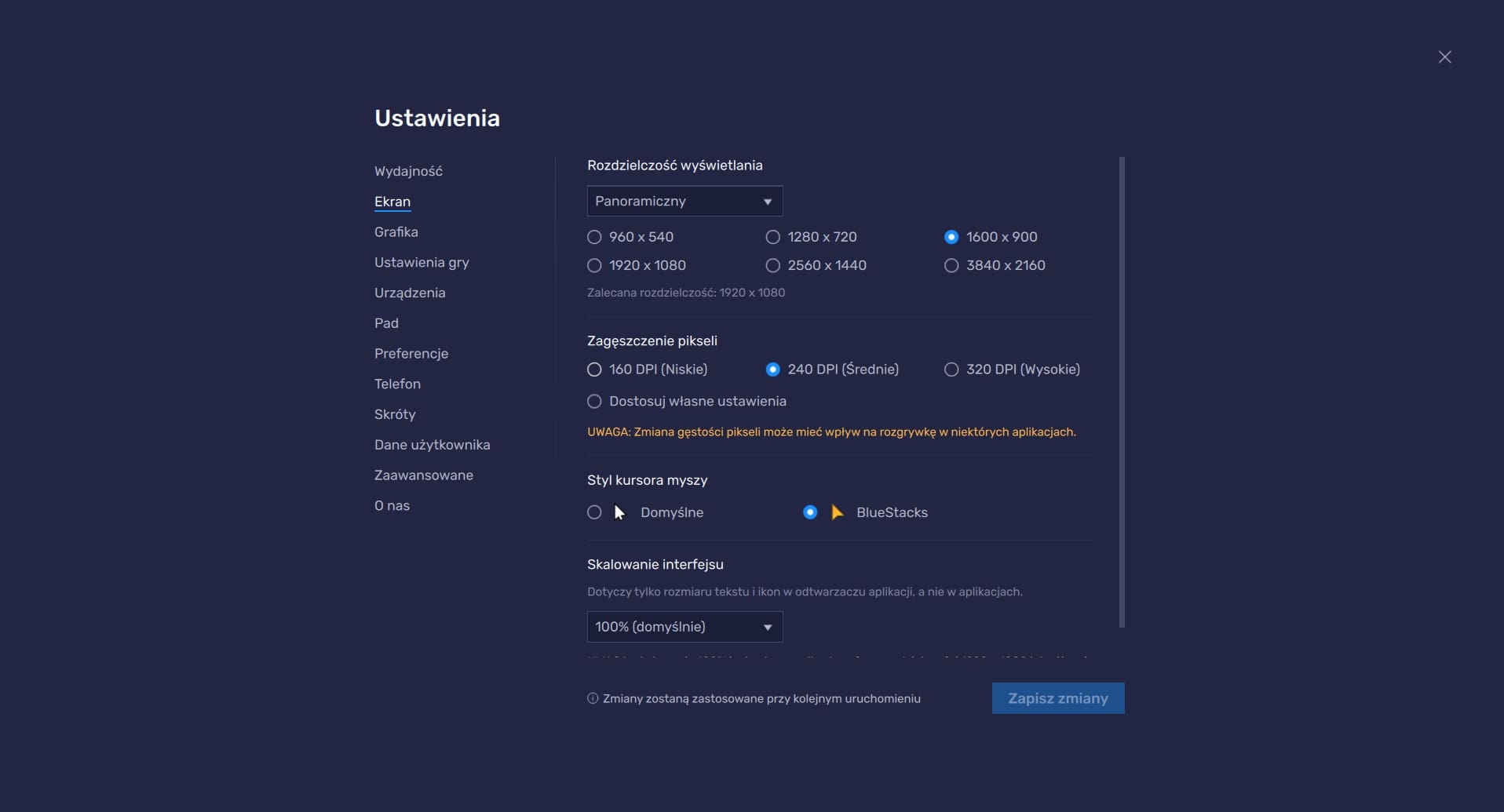Open the O nas section
This screenshot has width=1504, height=812.
tap(392, 506)
